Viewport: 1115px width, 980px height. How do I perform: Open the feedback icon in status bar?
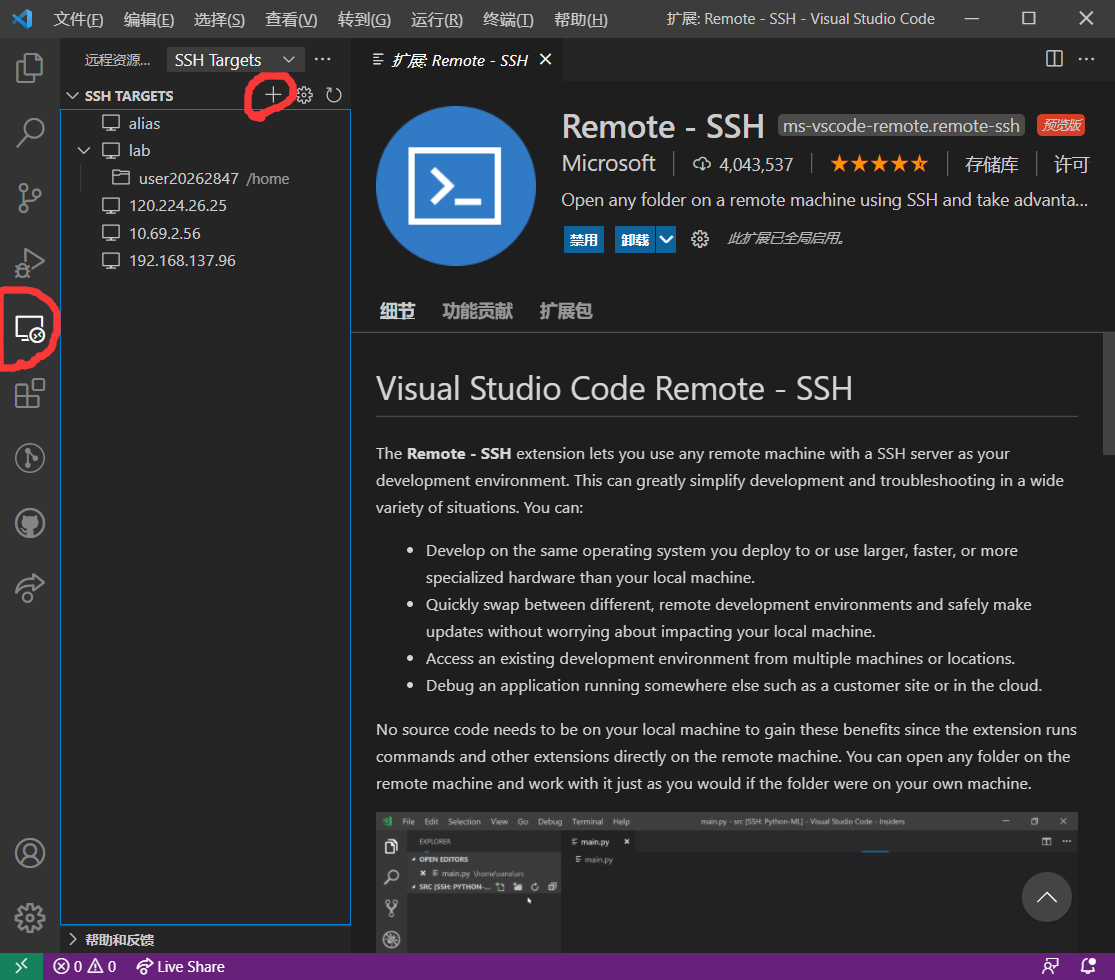pyautogui.click(x=1050, y=966)
